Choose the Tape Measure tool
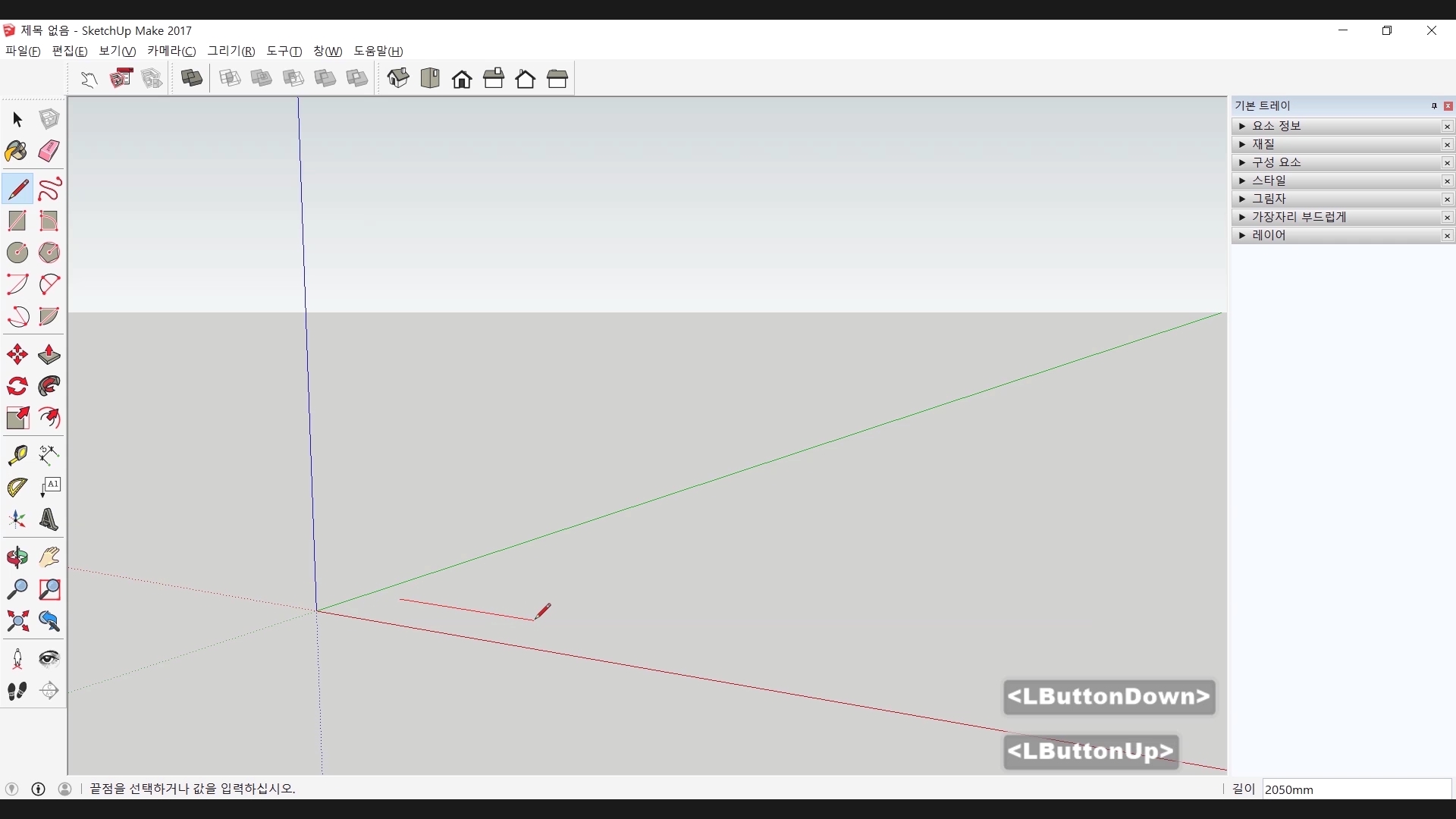Image resolution: width=1456 pixels, height=819 pixels. coord(17,454)
